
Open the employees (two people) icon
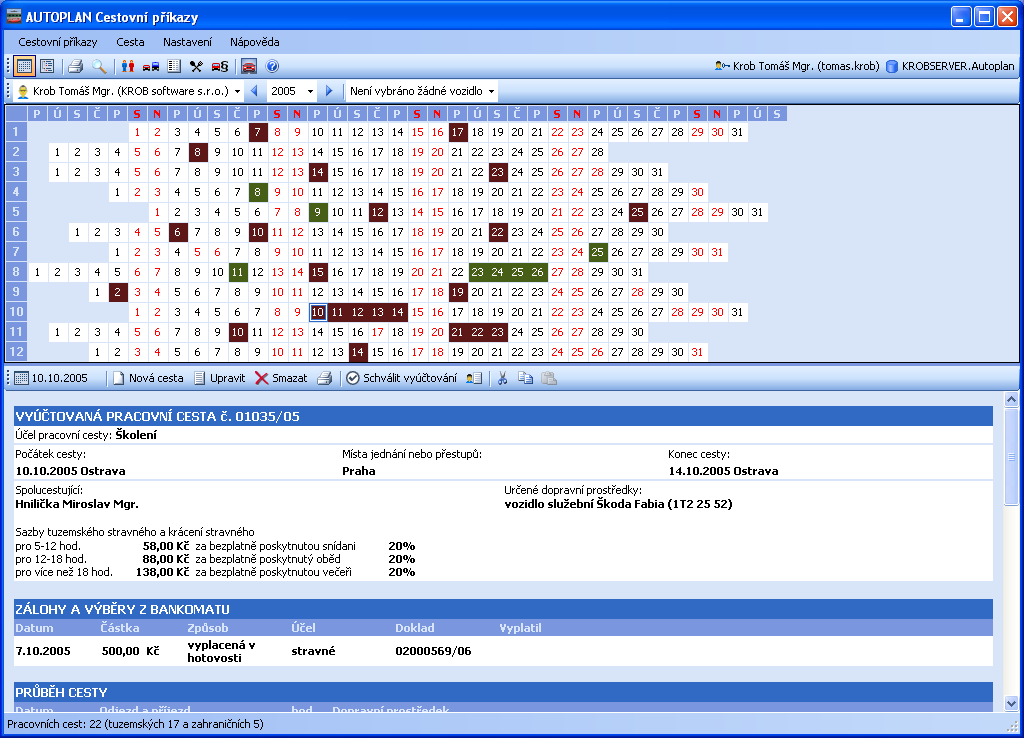[128, 67]
